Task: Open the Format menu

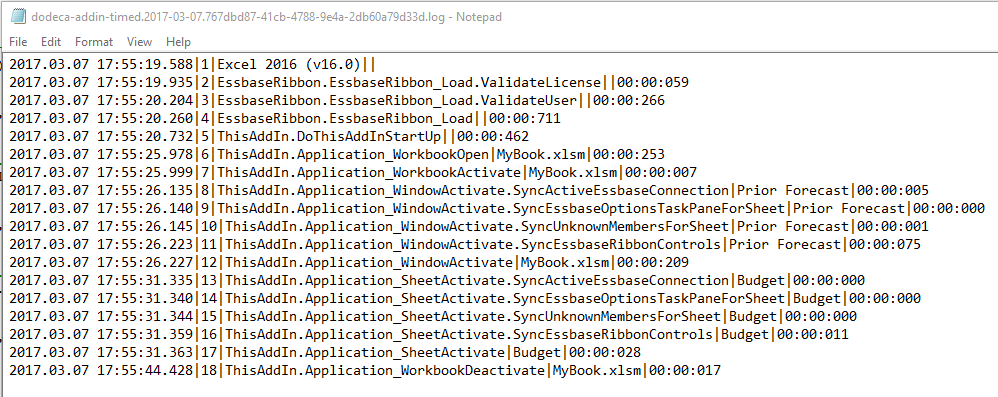Action: pos(94,42)
